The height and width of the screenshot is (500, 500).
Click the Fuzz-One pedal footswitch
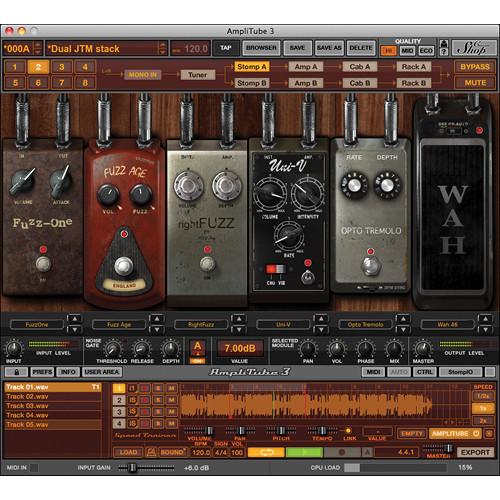coord(43,264)
